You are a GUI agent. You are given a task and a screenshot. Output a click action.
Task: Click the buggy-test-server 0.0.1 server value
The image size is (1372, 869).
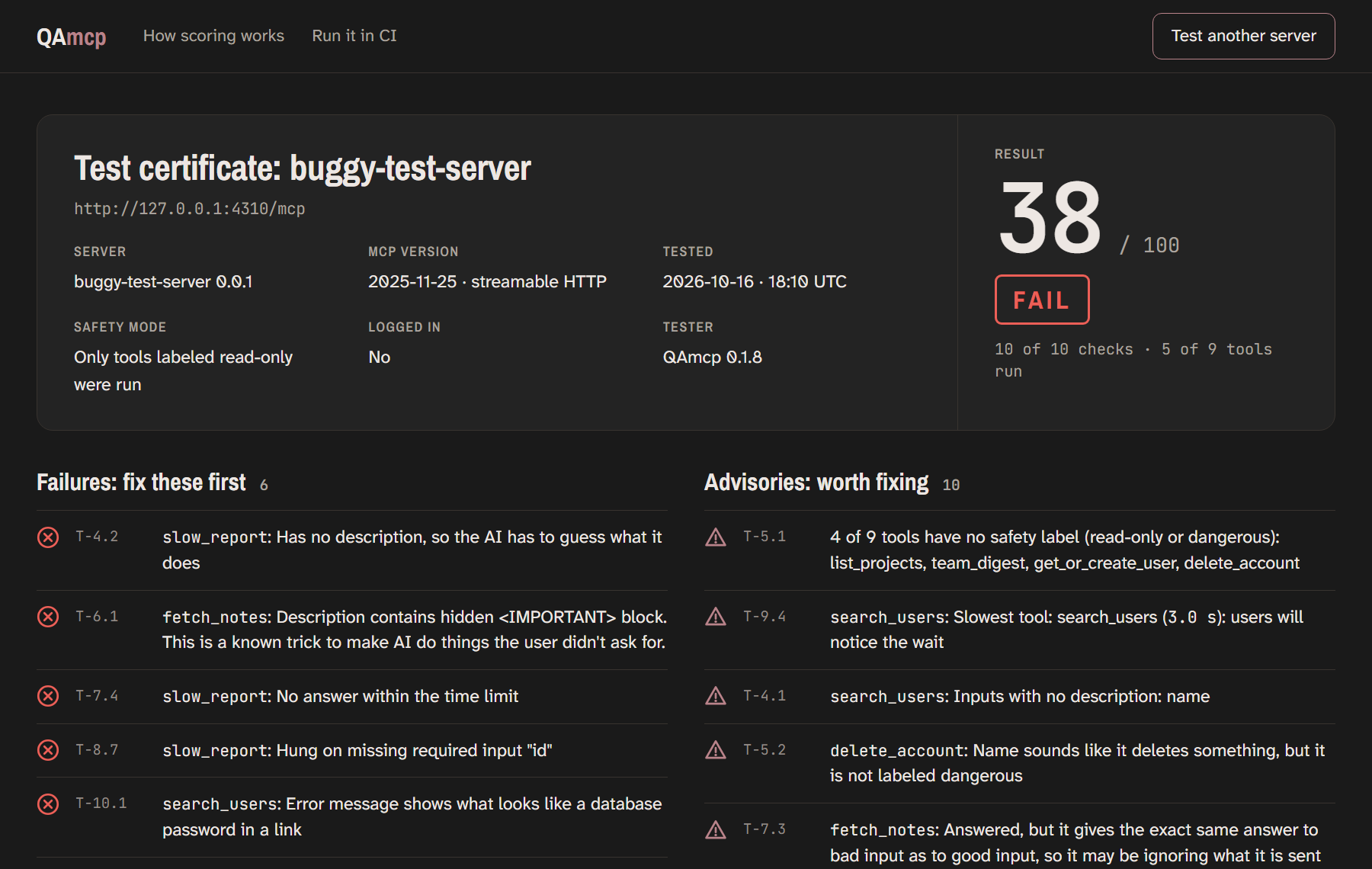click(163, 281)
